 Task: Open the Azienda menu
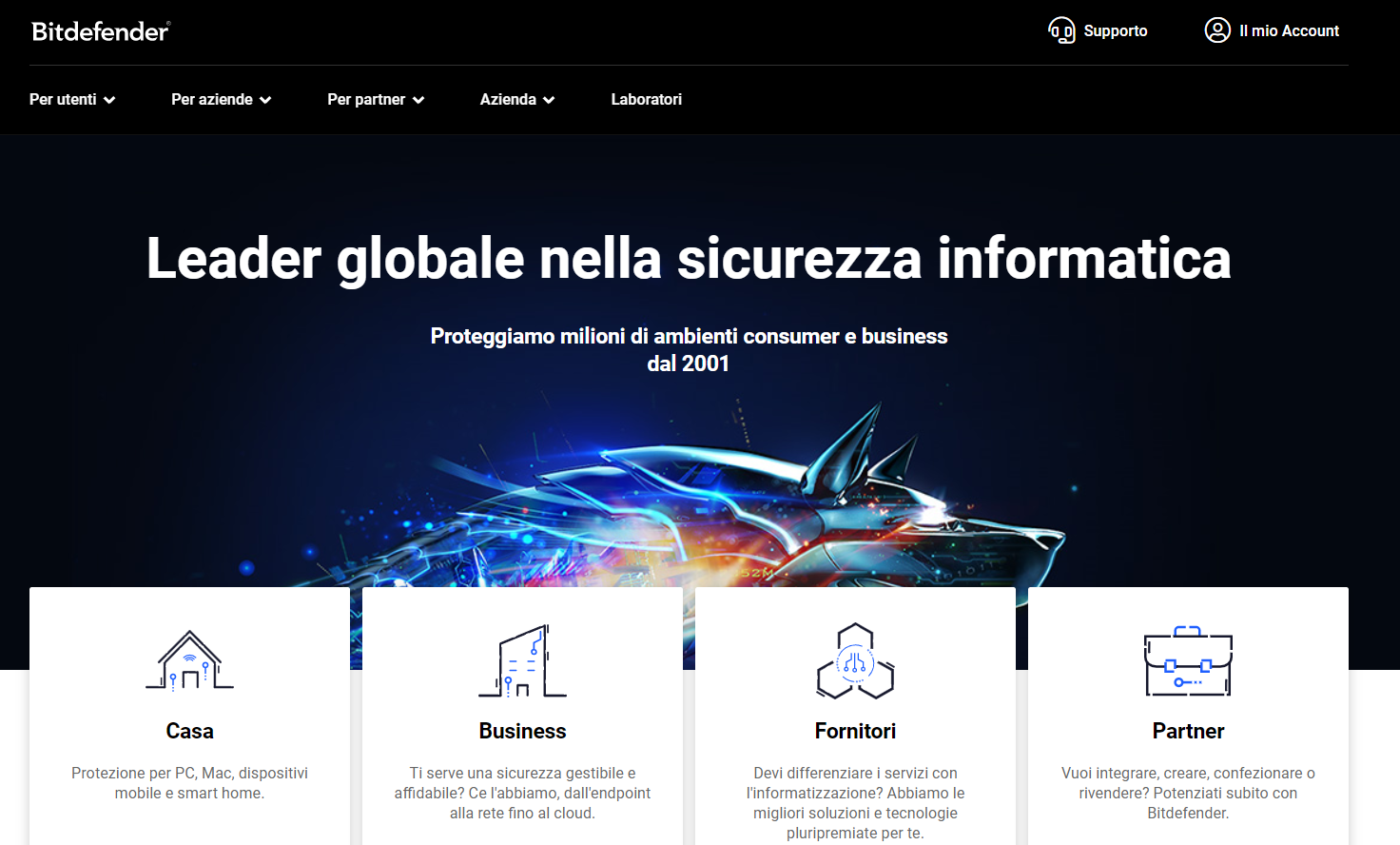click(x=517, y=99)
